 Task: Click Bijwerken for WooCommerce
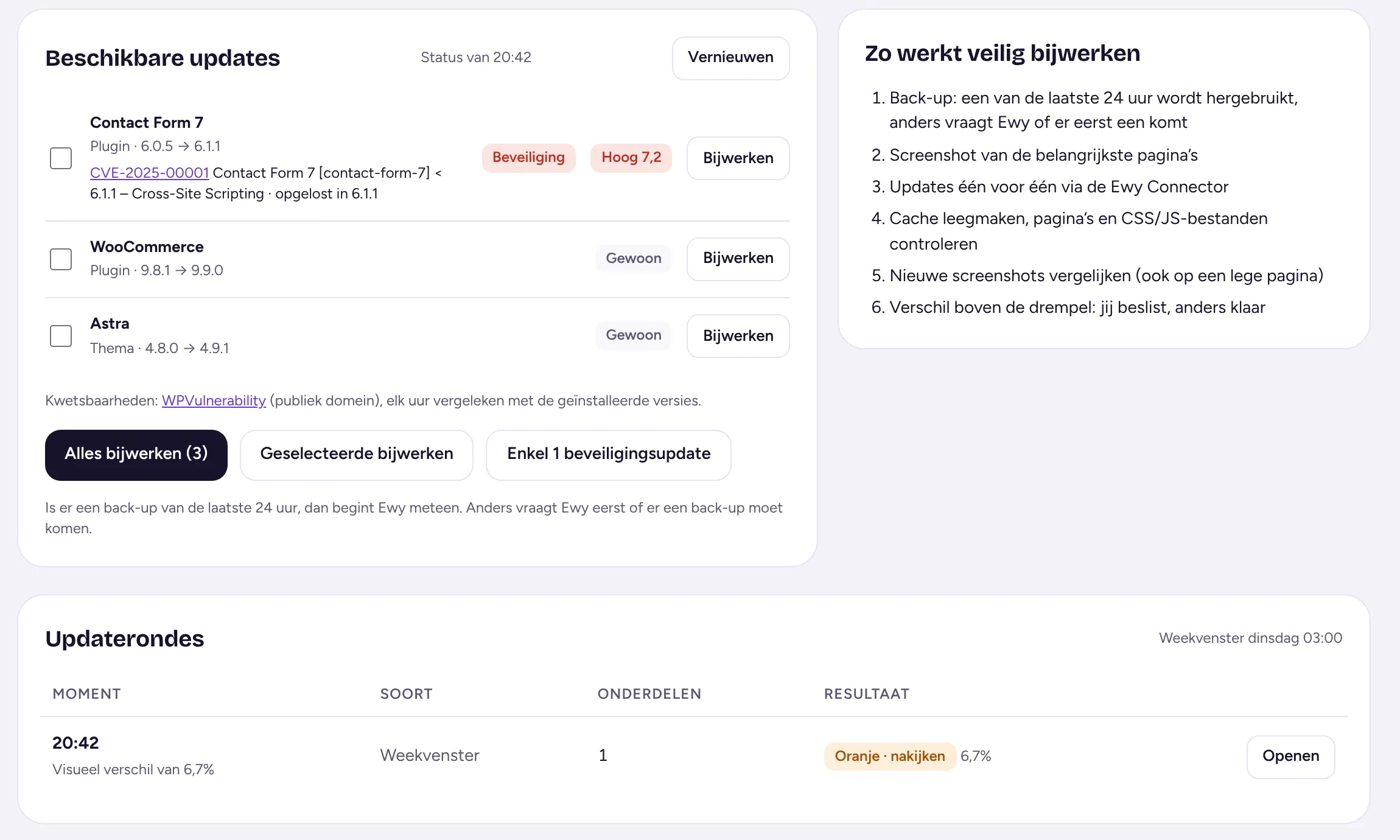click(738, 259)
